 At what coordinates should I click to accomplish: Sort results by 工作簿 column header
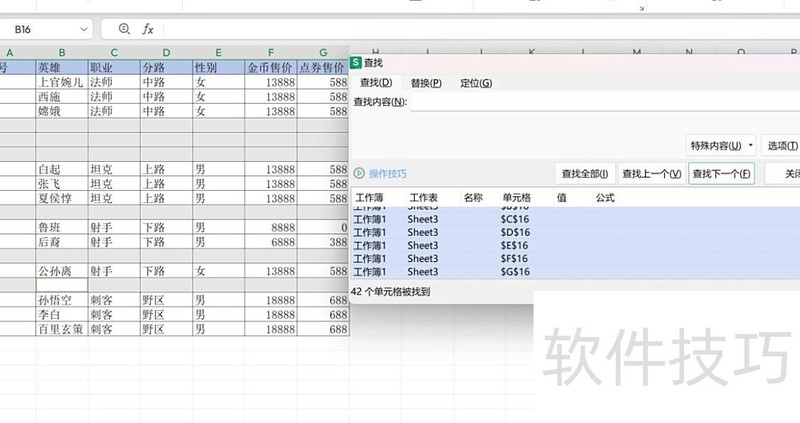coord(369,198)
